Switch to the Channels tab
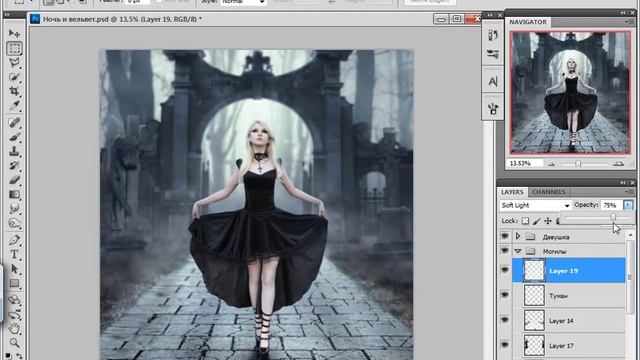The width and height of the screenshot is (640, 360). [x=549, y=192]
